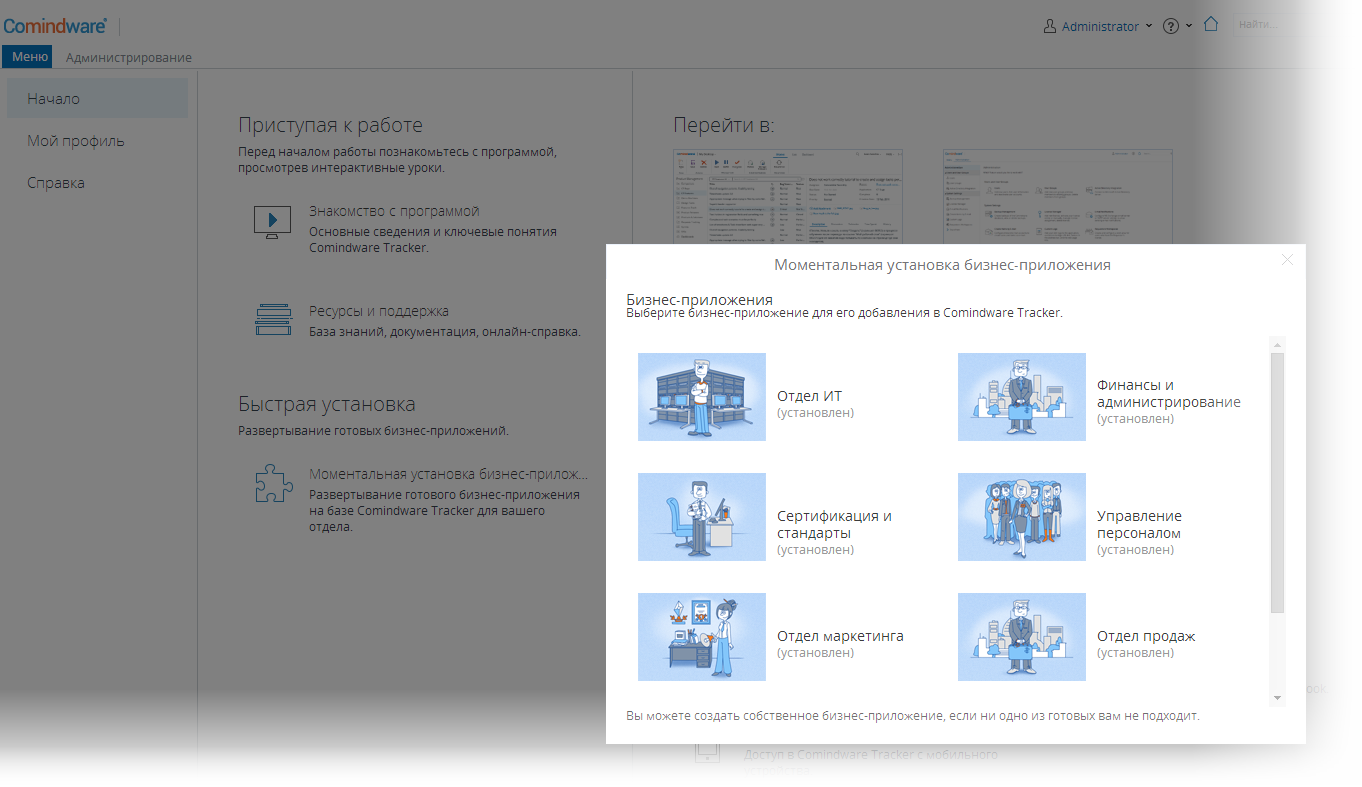Open Моментальная установка бизнес-приложения link
1362x787 pixels.
pos(449,474)
